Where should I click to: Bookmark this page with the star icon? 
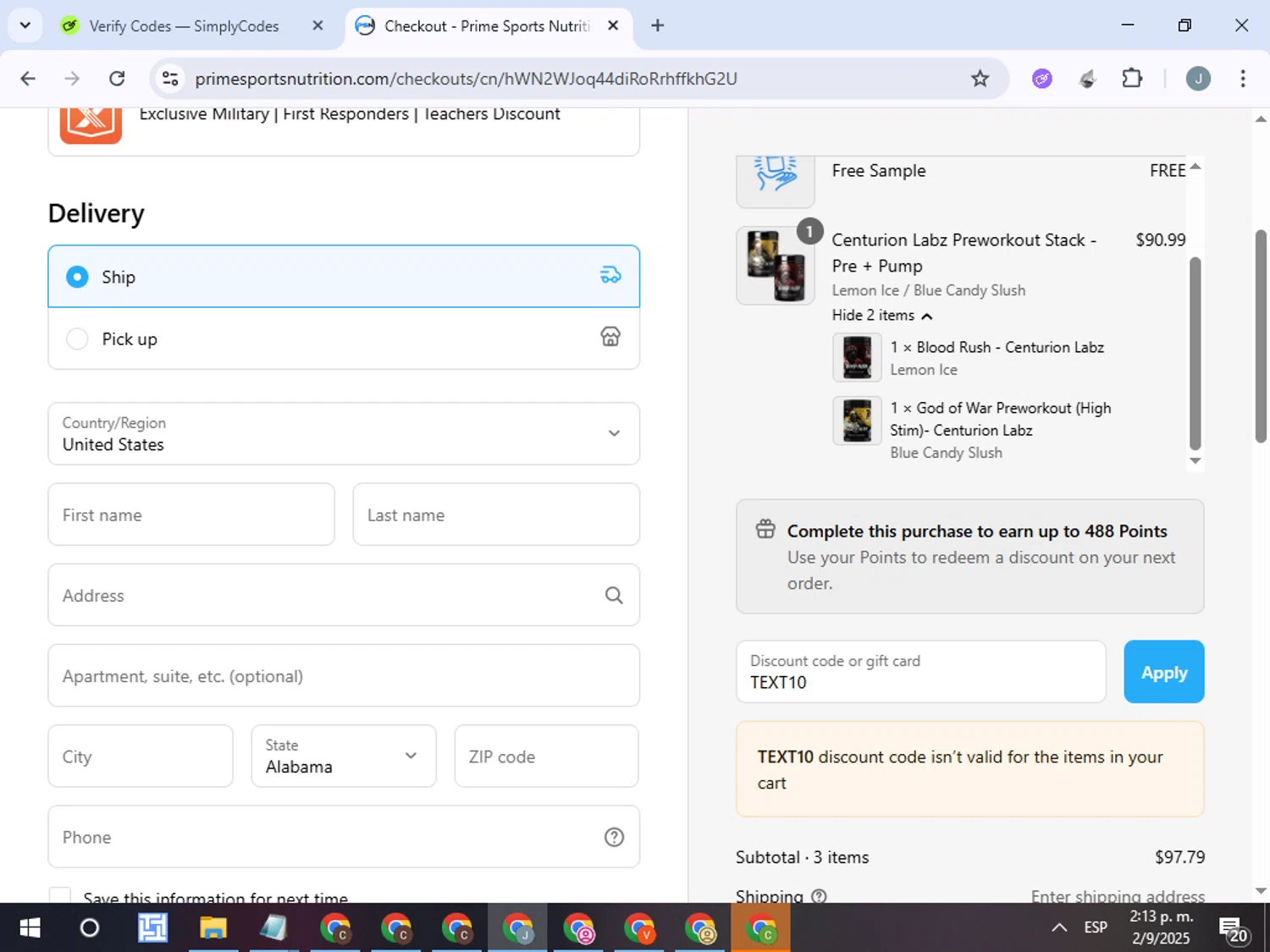980,79
